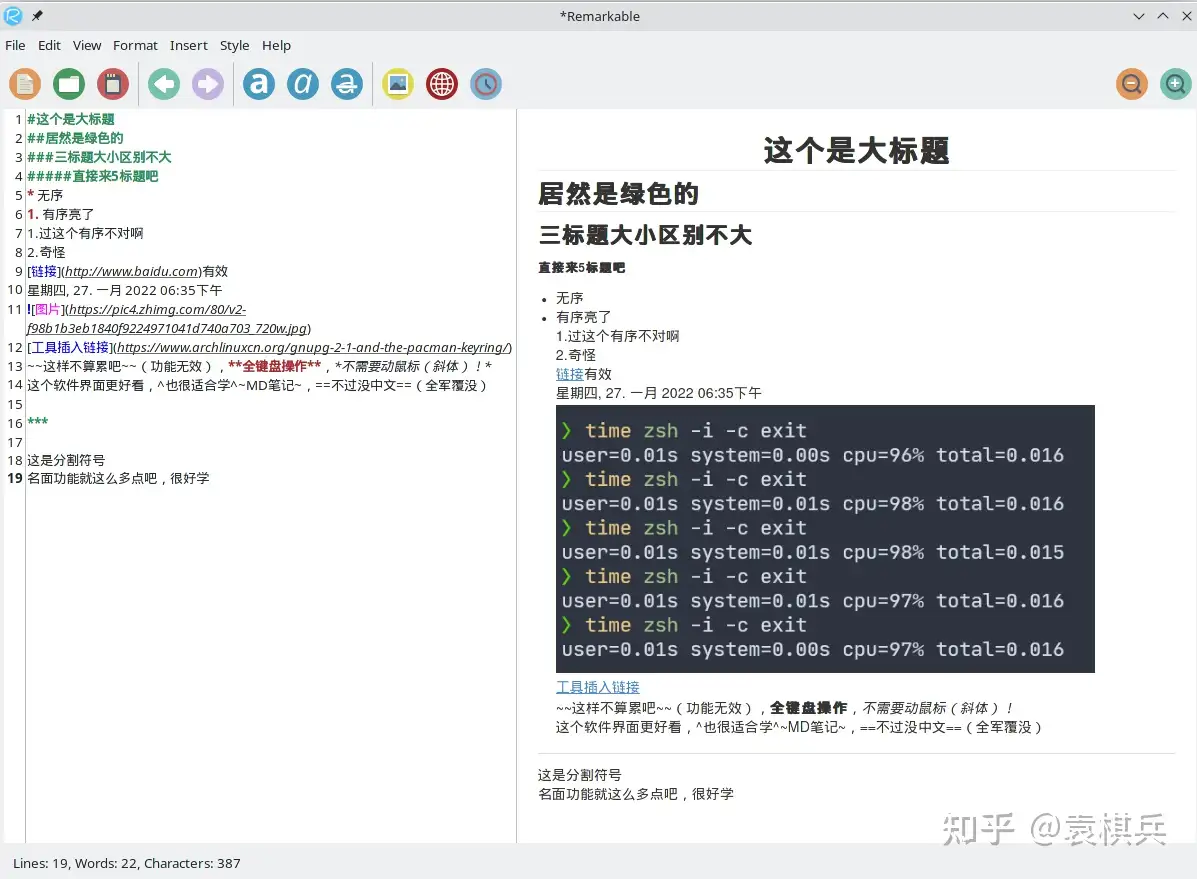The height and width of the screenshot is (879, 1197).
Task: Toggle the pin window icon in title bar
Action: [x=37, y=15]
